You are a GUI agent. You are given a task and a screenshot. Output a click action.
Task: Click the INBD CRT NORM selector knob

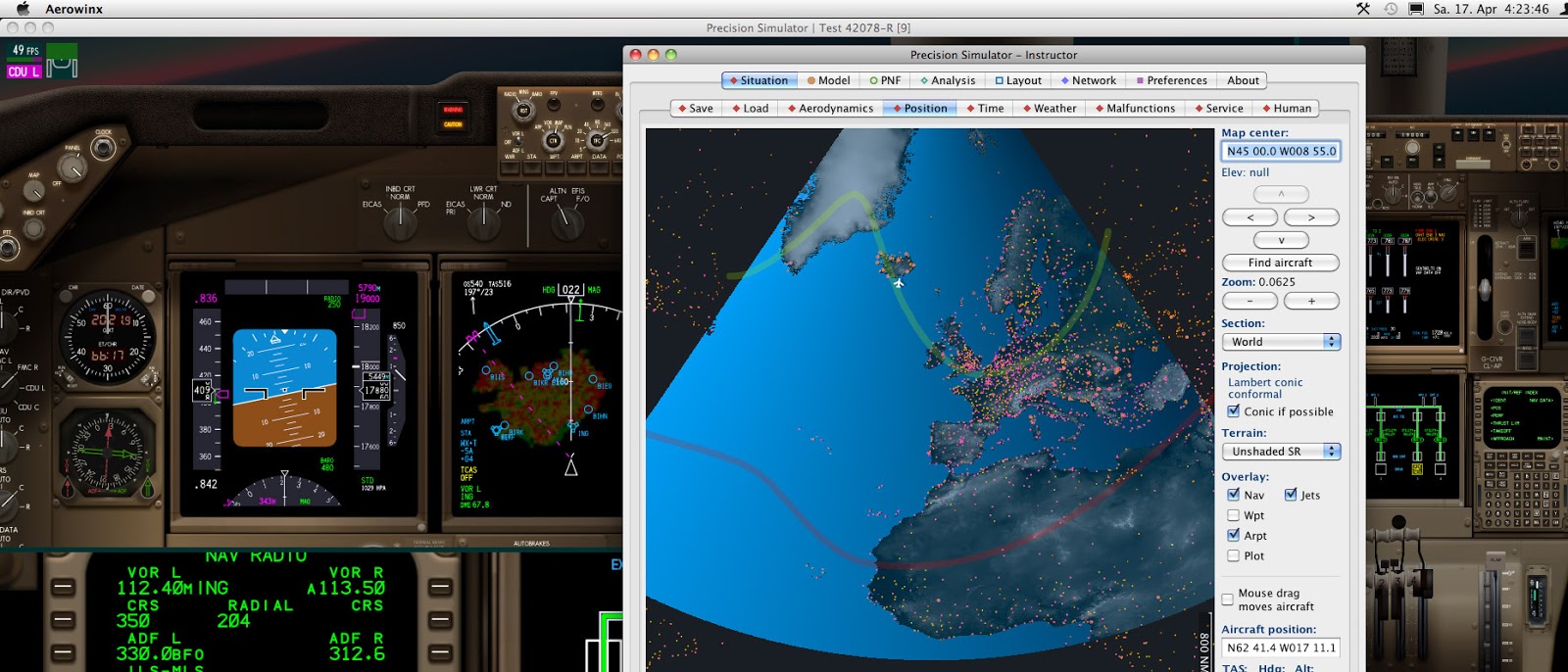coord(401,224)
